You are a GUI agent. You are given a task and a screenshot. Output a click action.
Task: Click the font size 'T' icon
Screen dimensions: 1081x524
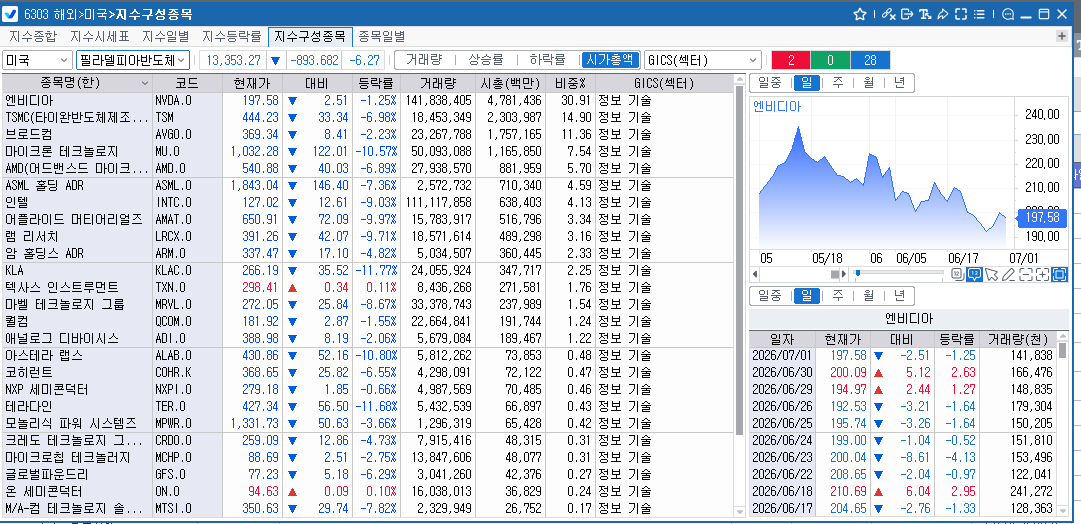(925, 14)
